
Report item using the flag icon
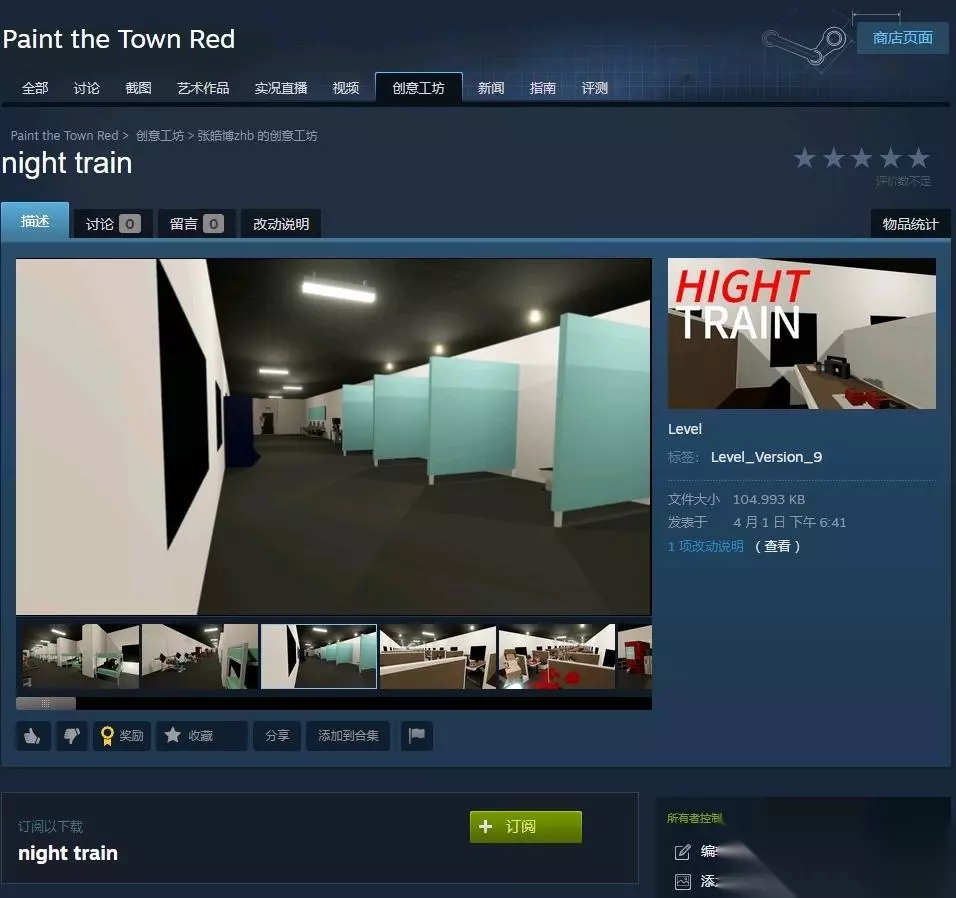pyautogui.click(x=417, y=736)
